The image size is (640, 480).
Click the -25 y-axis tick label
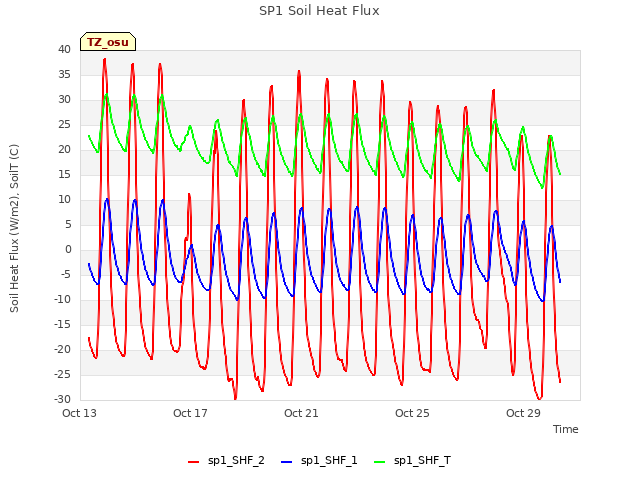[63, 374]
